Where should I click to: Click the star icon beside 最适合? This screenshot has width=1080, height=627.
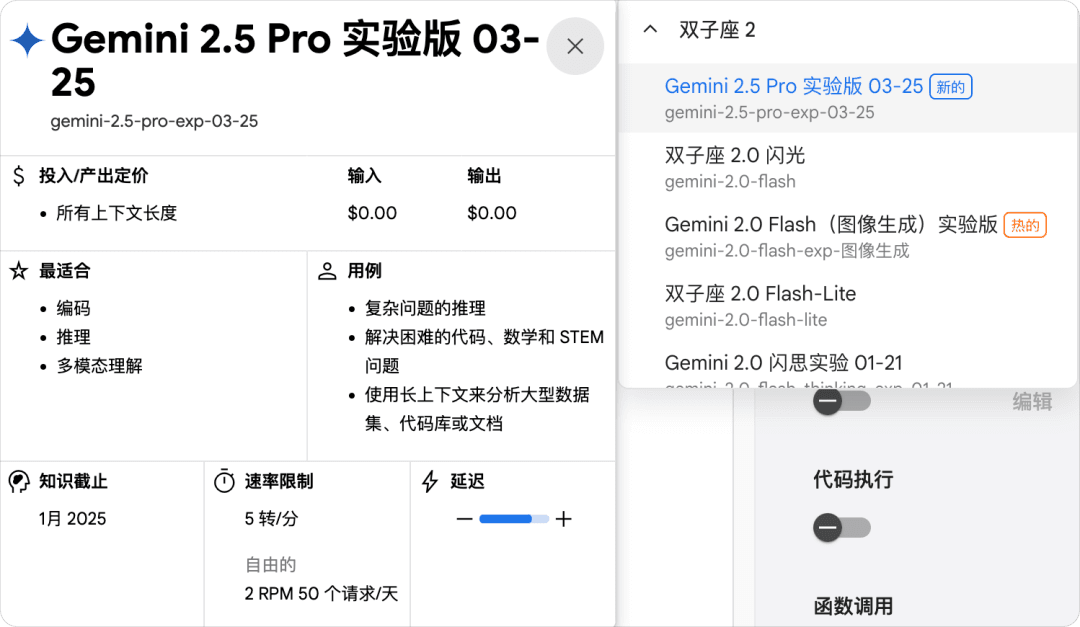click(x=19, y=271)
